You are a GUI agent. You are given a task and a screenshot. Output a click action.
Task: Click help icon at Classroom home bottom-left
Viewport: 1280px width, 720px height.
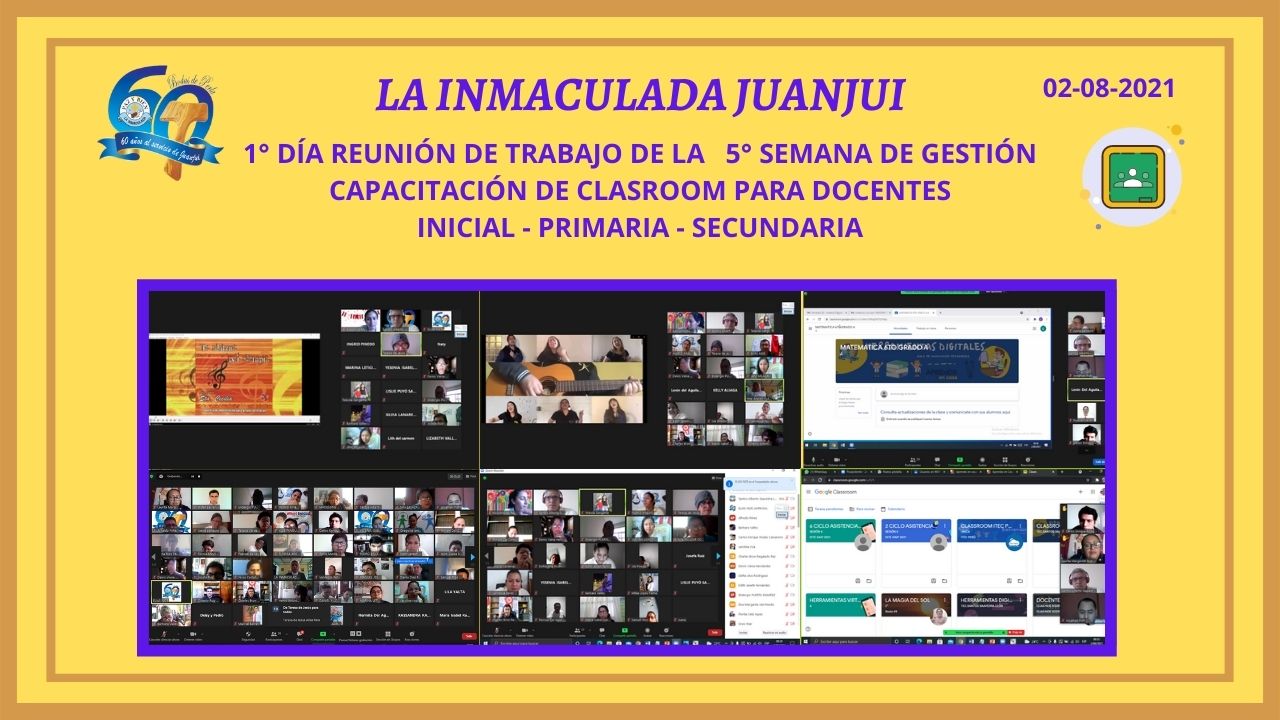[x=808, y=629]
